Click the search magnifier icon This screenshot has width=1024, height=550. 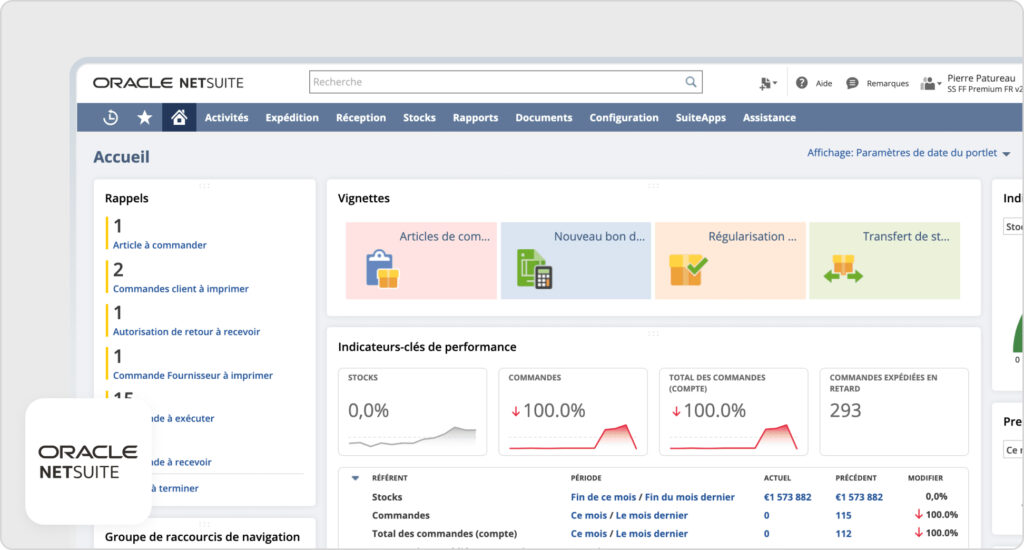coord(690,82)
